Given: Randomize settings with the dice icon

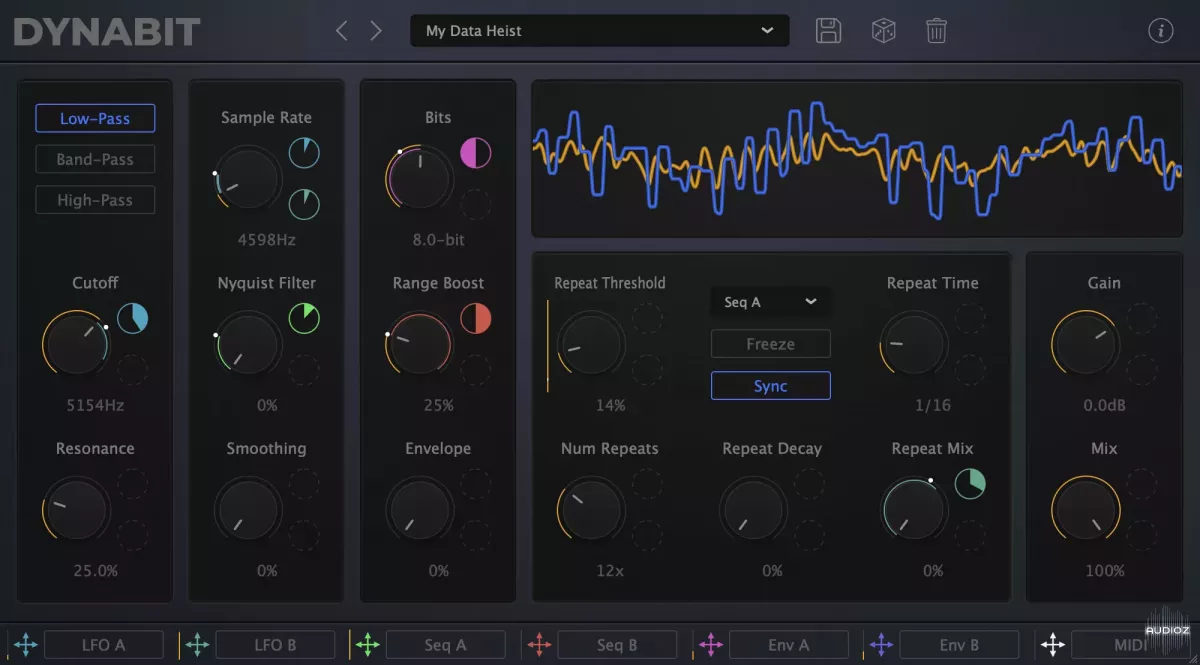Looking at the screenshot, I should (884, 31).
